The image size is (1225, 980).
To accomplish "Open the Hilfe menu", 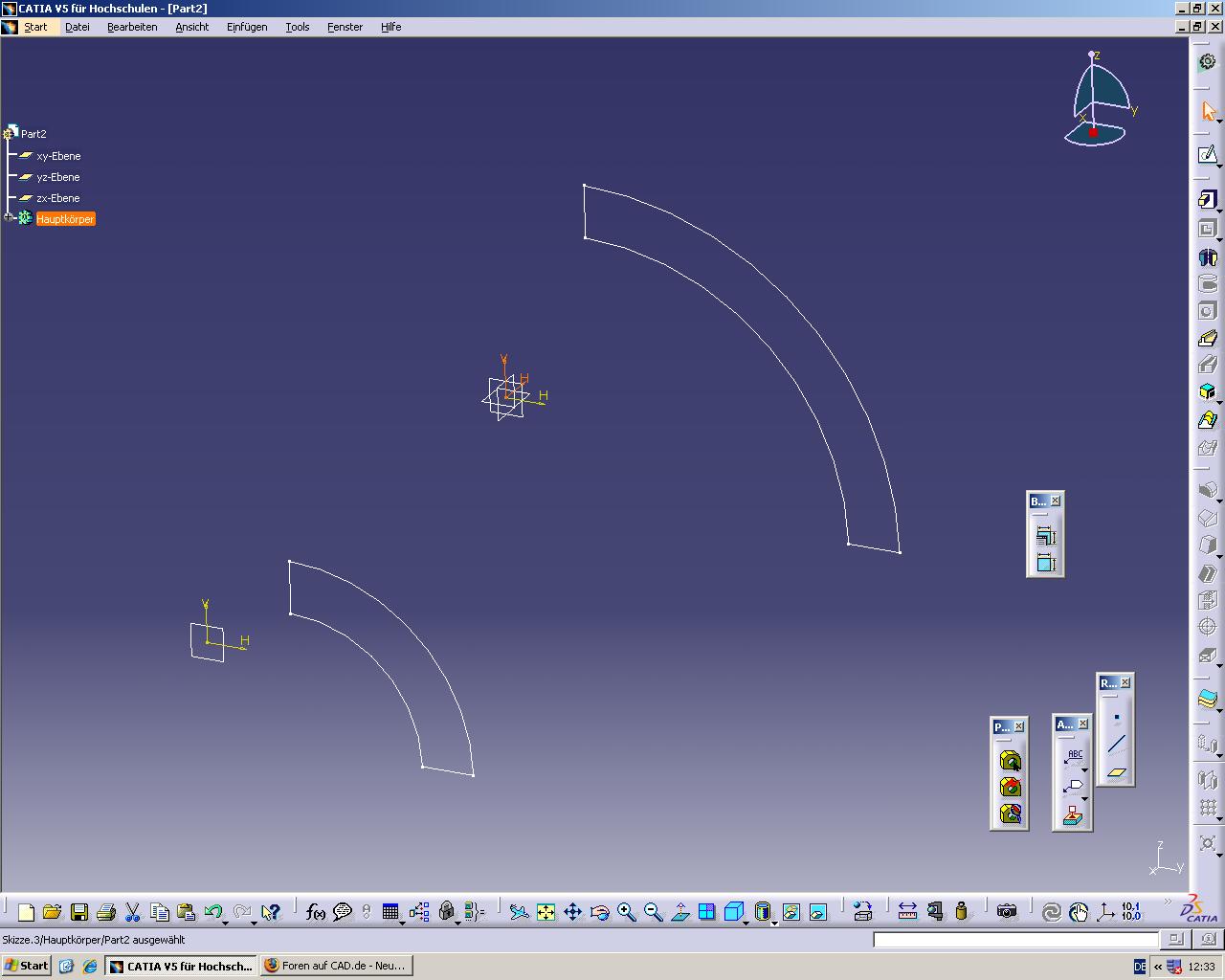I will 390,27.
